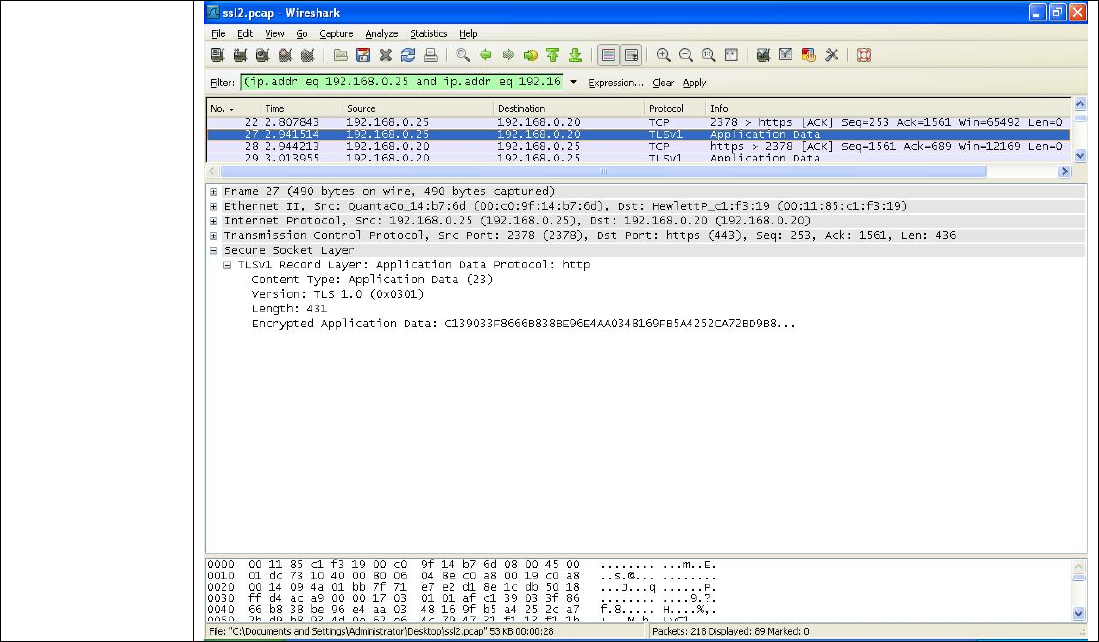Sort by Destination column header
Image resolution: width=1099 pixels, height=642 pixels.
point(568,109)
